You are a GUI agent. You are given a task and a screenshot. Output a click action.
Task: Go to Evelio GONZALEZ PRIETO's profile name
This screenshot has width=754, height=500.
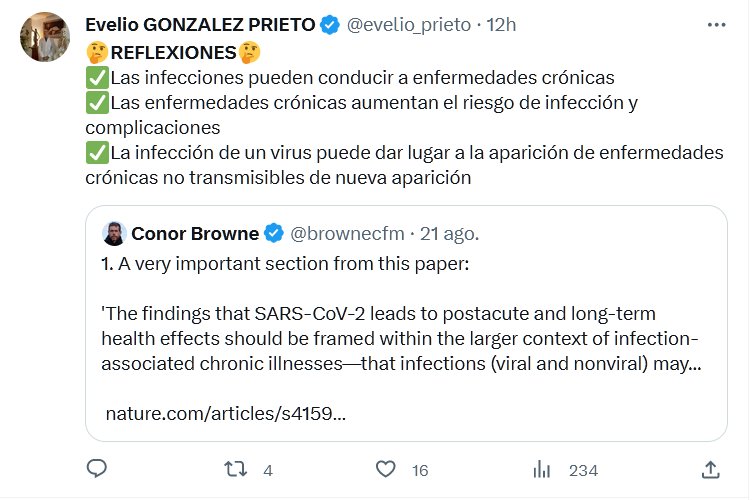200,25
